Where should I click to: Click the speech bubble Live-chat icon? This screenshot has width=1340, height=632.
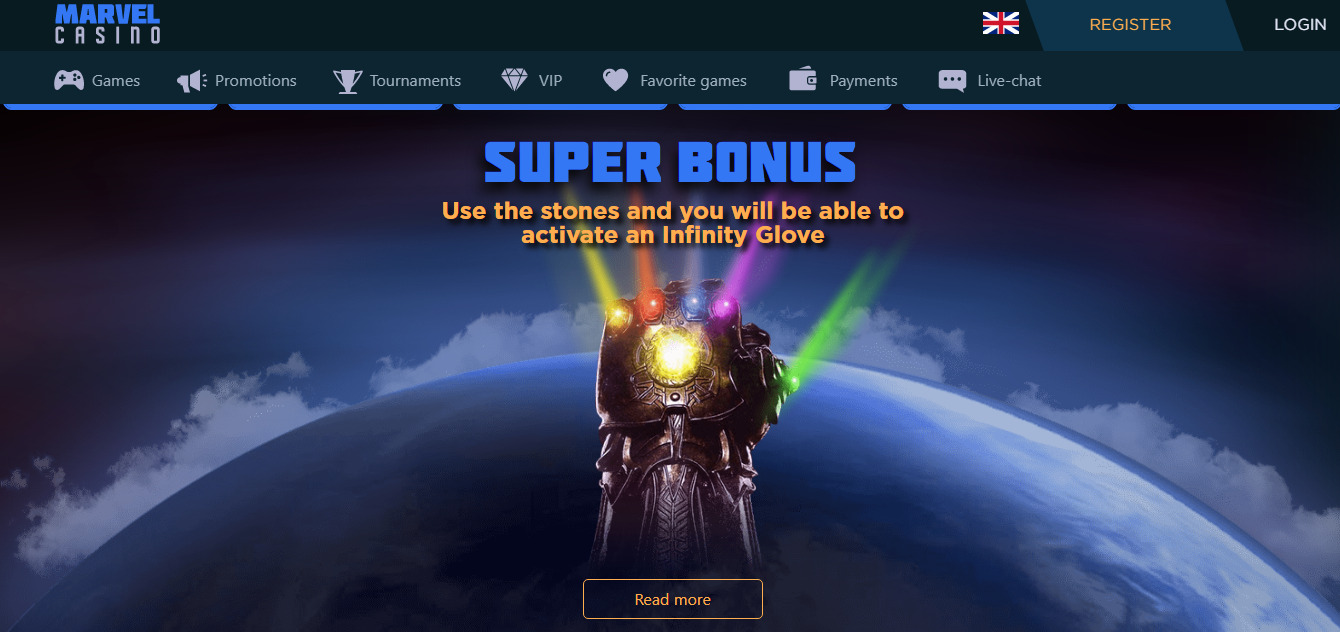click(952, 81)
